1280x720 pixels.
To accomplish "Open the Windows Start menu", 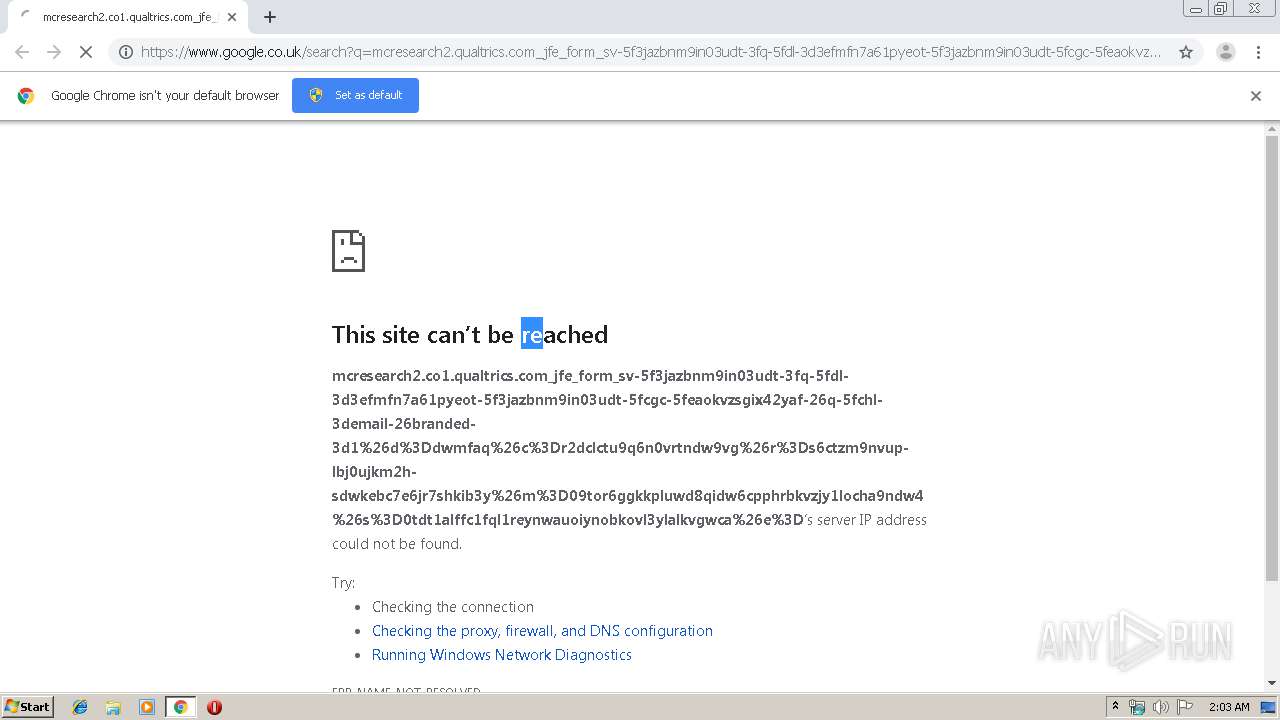I will coord(28,706).
